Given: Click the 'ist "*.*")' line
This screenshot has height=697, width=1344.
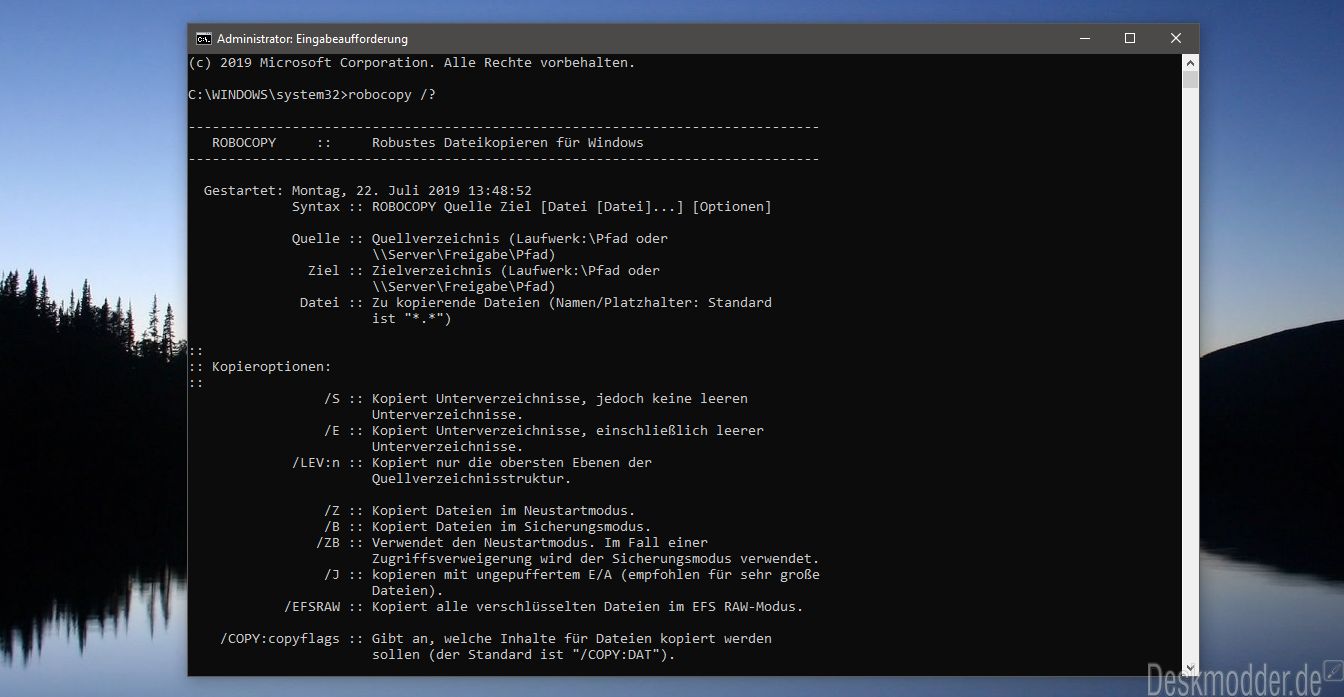Looking at the screenshot, I should (412, 319).
